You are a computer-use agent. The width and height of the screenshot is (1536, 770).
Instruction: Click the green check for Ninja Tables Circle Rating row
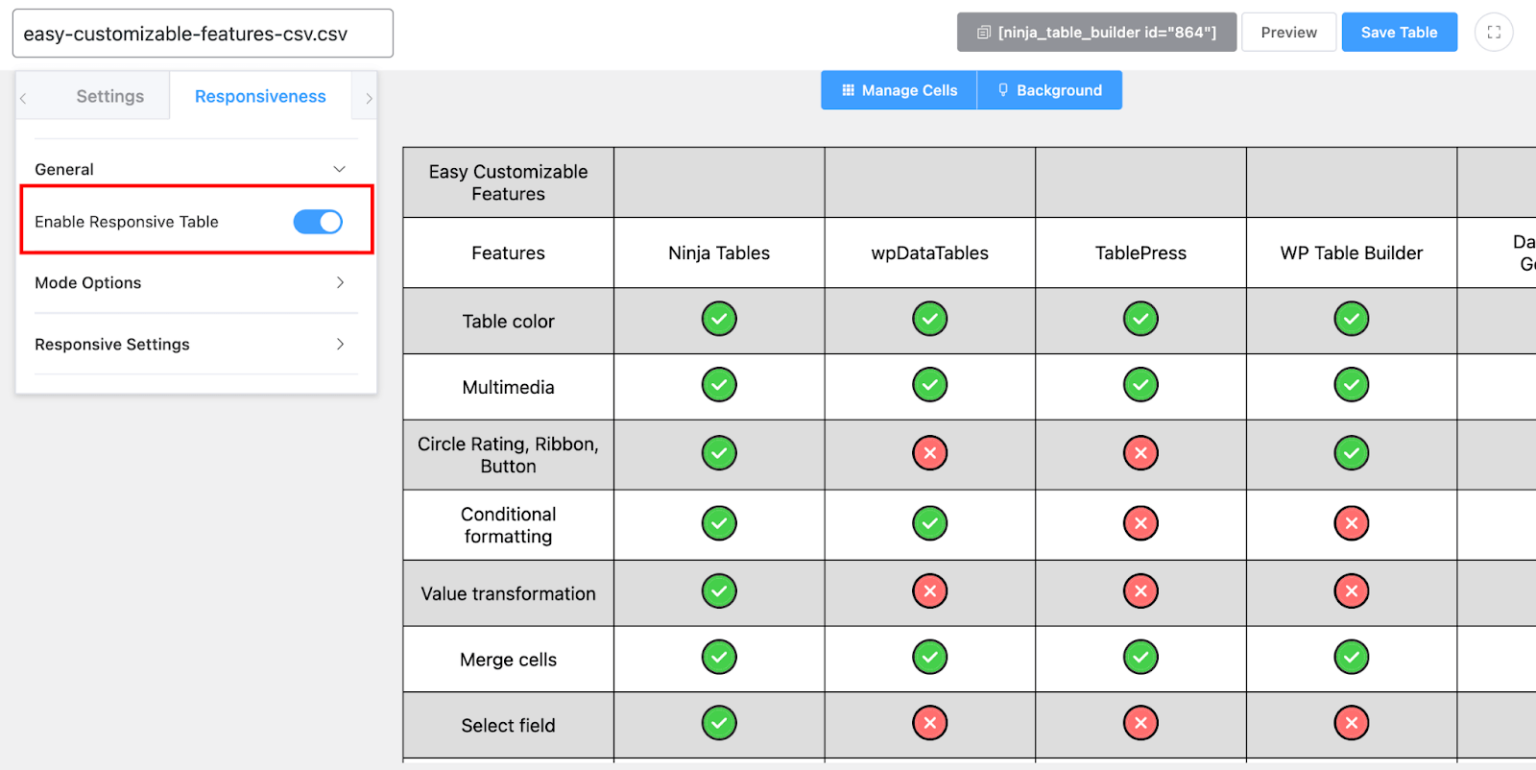(719, 453)
